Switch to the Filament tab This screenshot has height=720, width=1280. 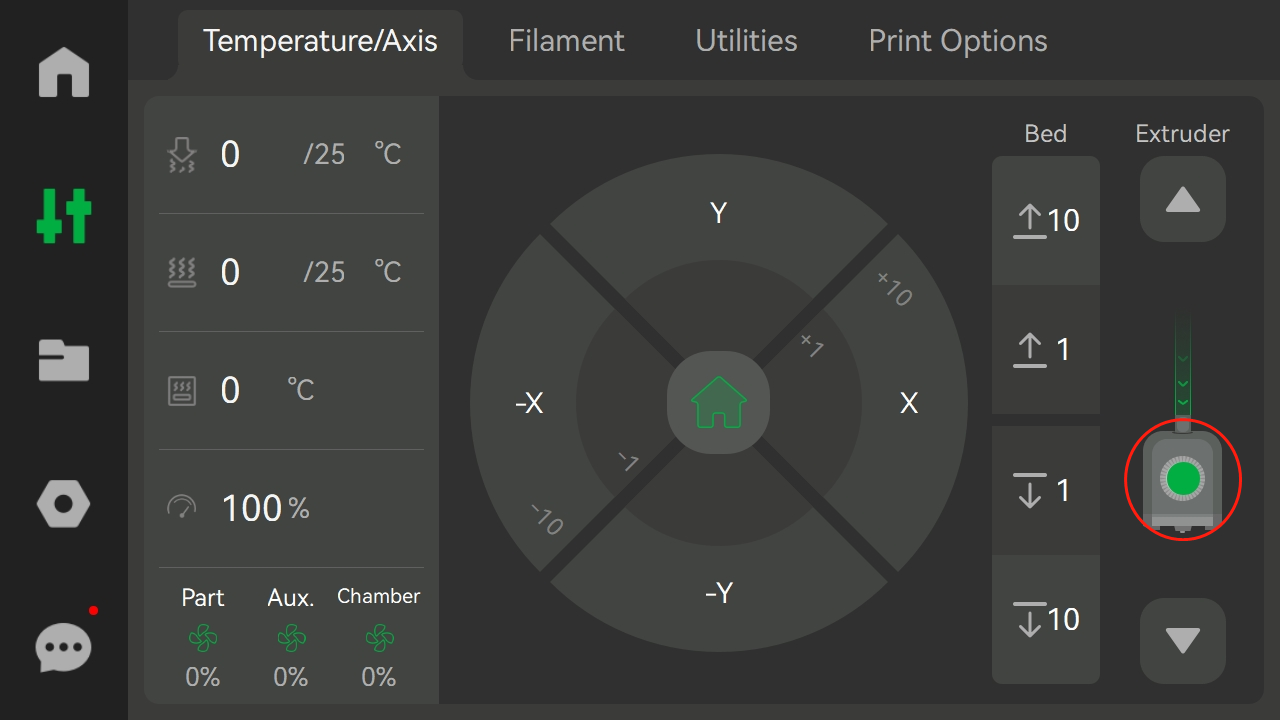click(566, 41)
